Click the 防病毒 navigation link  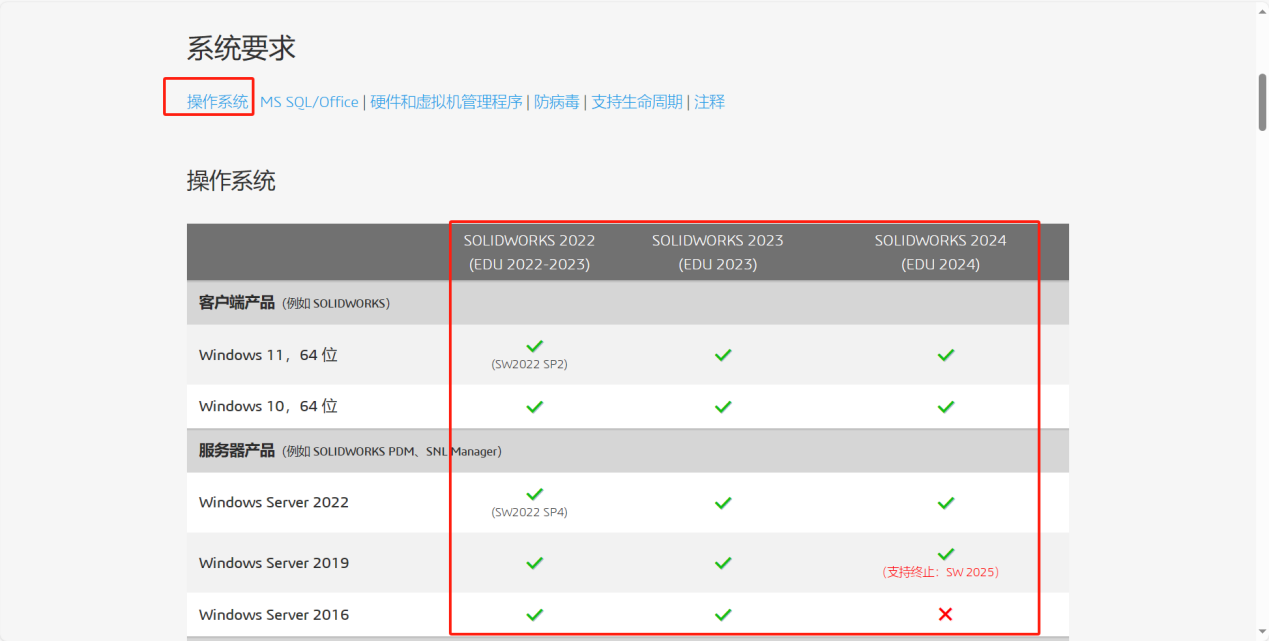click(x=557, y=101)
